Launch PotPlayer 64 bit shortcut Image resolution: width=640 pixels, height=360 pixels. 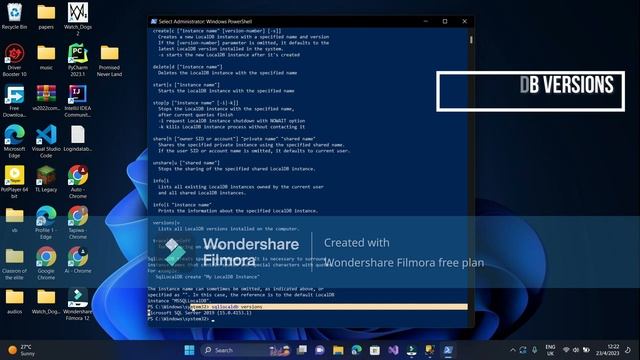[14, 182]
